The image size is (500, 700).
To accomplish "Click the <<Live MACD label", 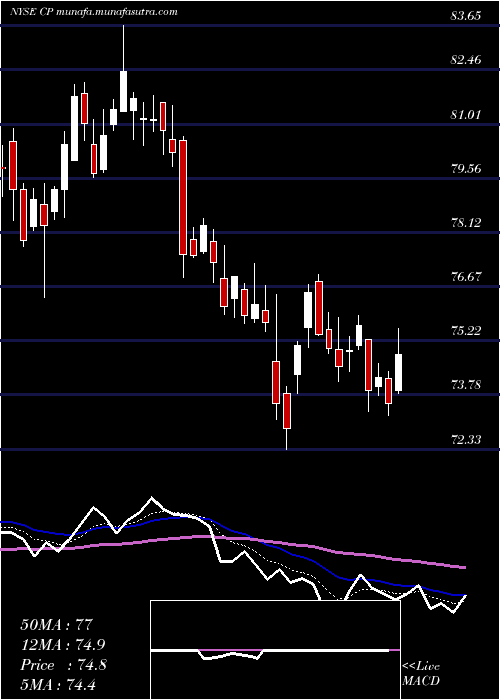I will tap(421, 674).
